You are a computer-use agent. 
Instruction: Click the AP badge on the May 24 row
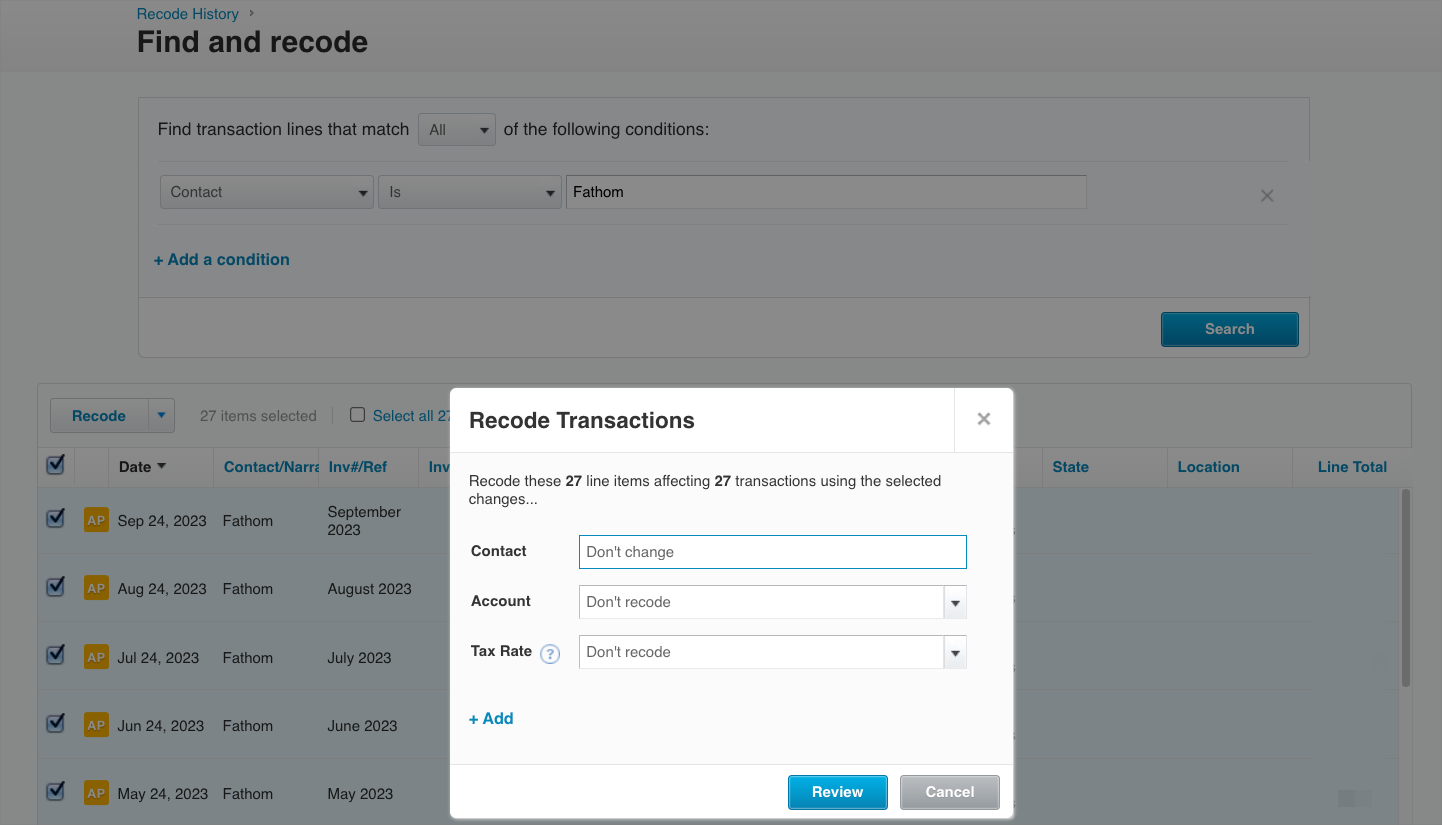click(x=96, y=793)
